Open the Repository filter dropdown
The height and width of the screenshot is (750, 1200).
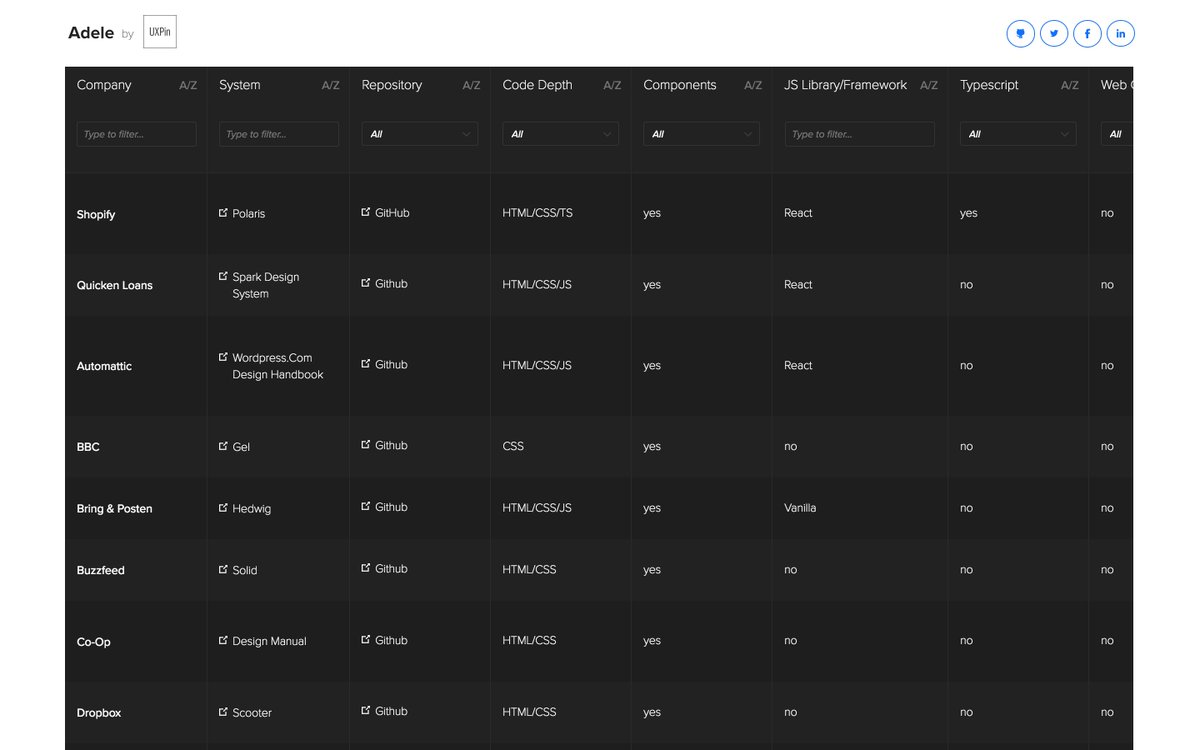pyautogui.click(x=419, y=134)
